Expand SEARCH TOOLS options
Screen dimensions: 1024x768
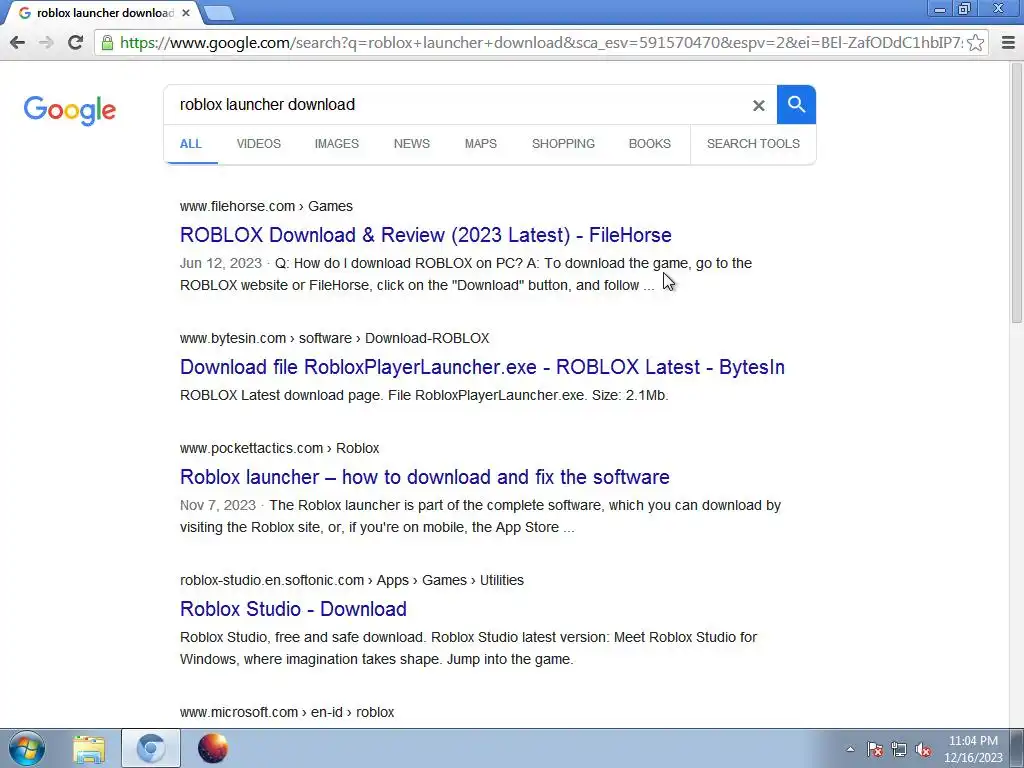[x=753, y=144]
